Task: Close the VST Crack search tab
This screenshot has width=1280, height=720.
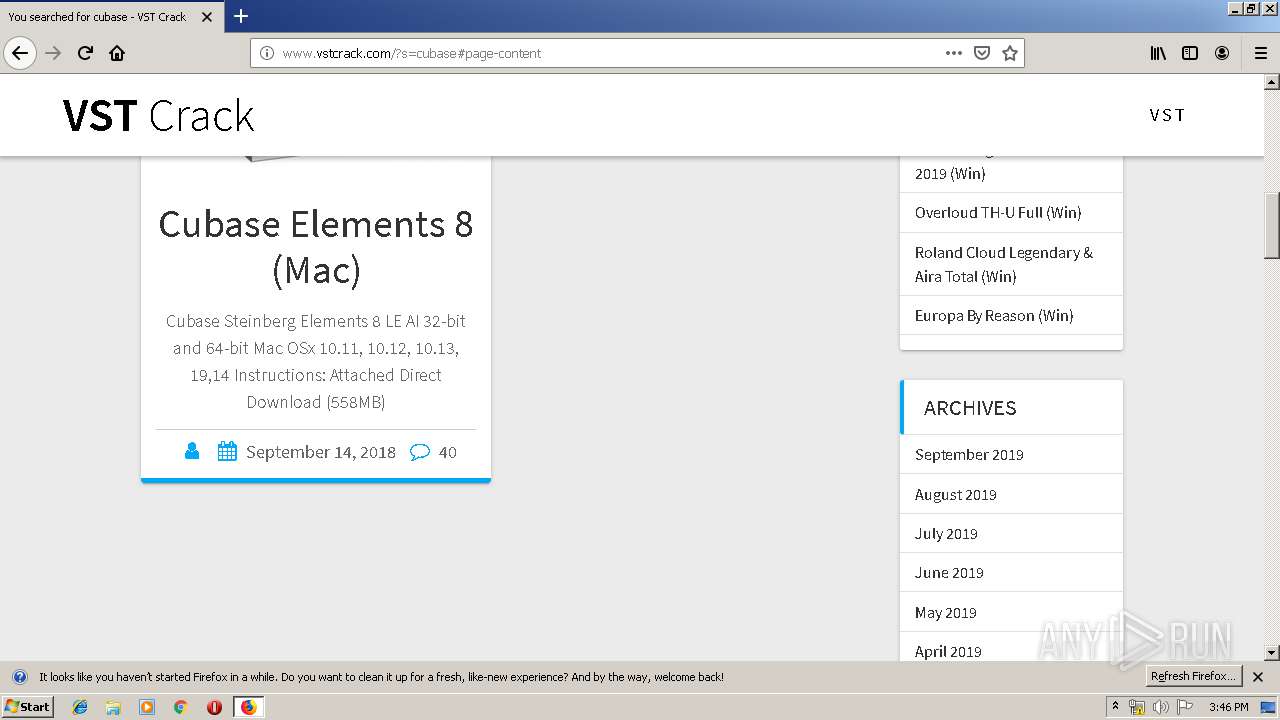Action: point(207,17)
